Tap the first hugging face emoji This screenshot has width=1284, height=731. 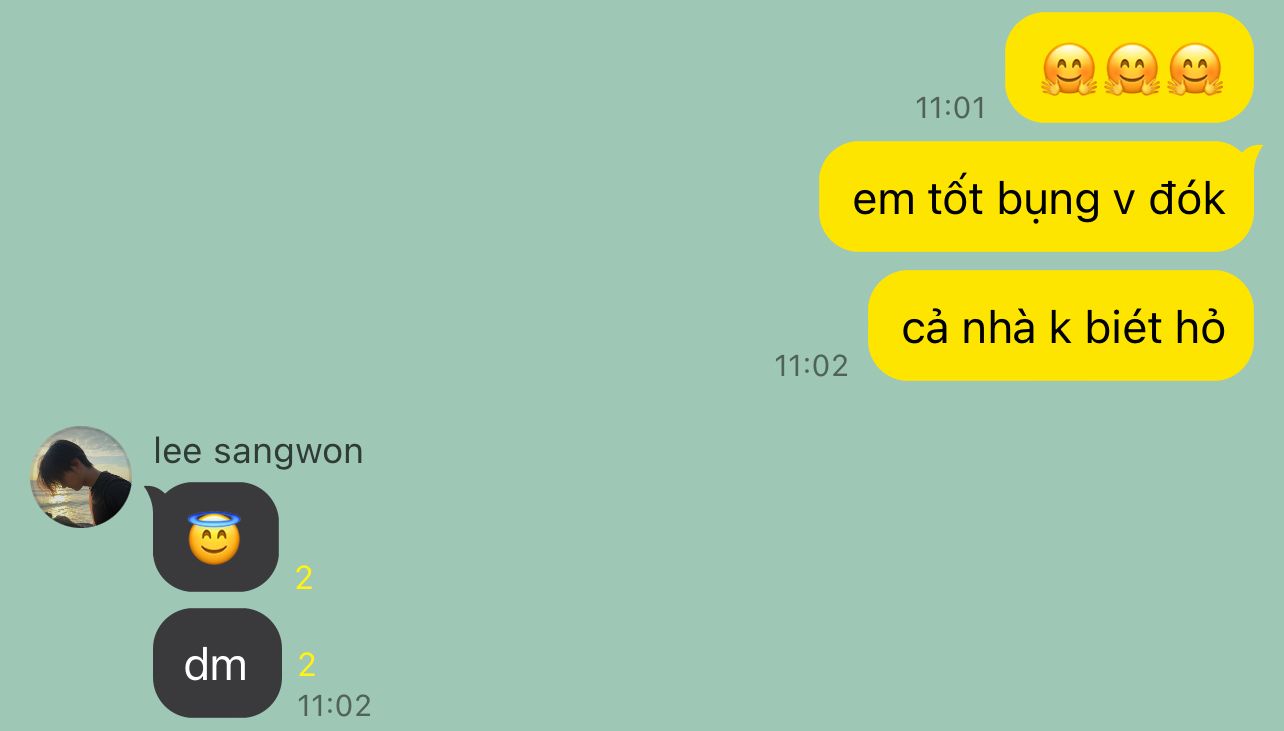coord(1069,70)
